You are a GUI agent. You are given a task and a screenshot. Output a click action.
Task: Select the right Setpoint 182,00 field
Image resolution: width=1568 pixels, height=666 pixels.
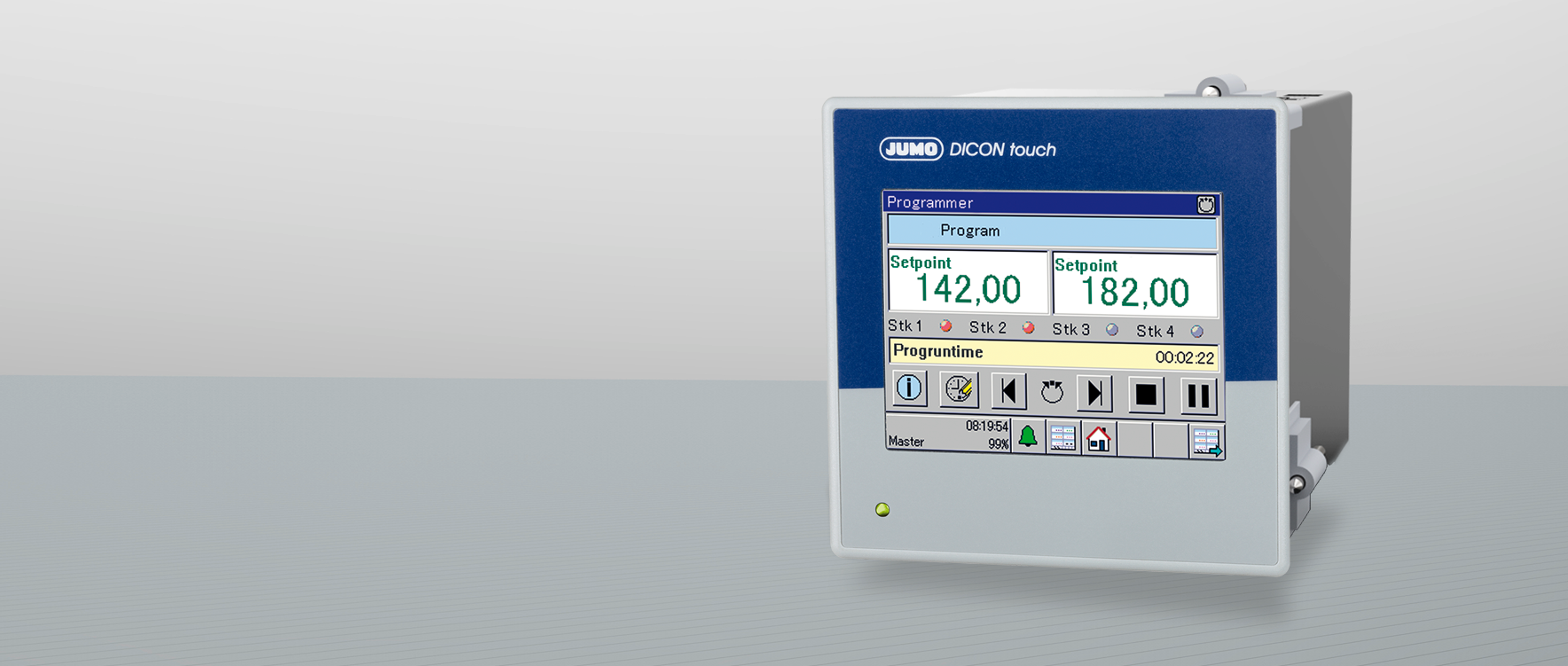click(1134, 285)
